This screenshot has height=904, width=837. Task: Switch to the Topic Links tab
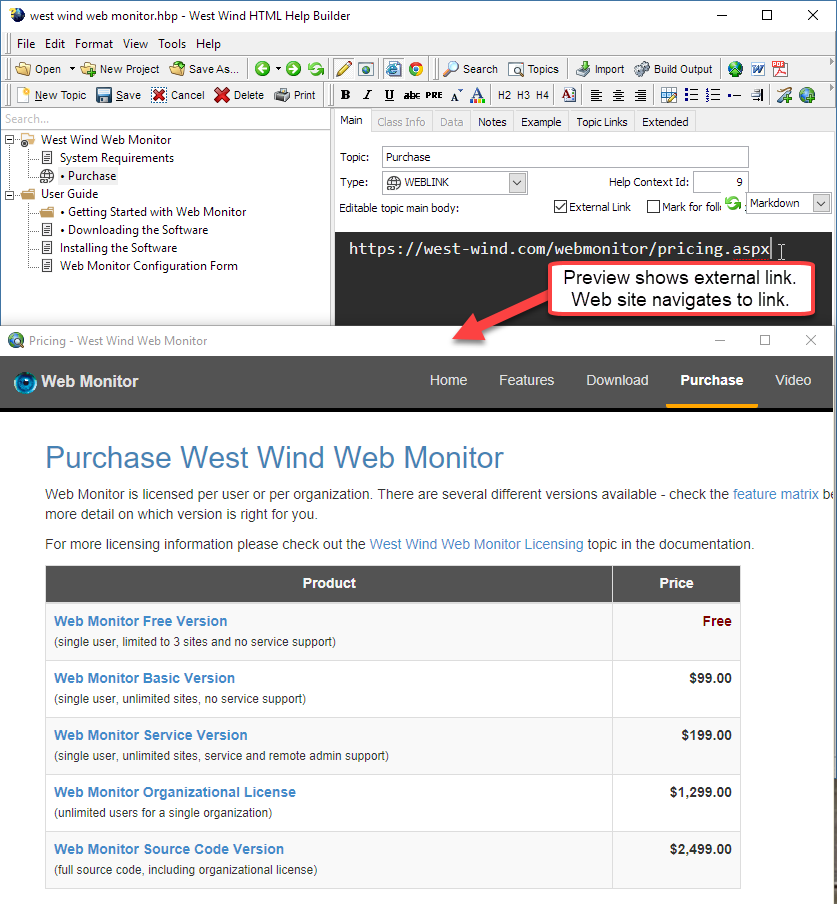(602, 122)
